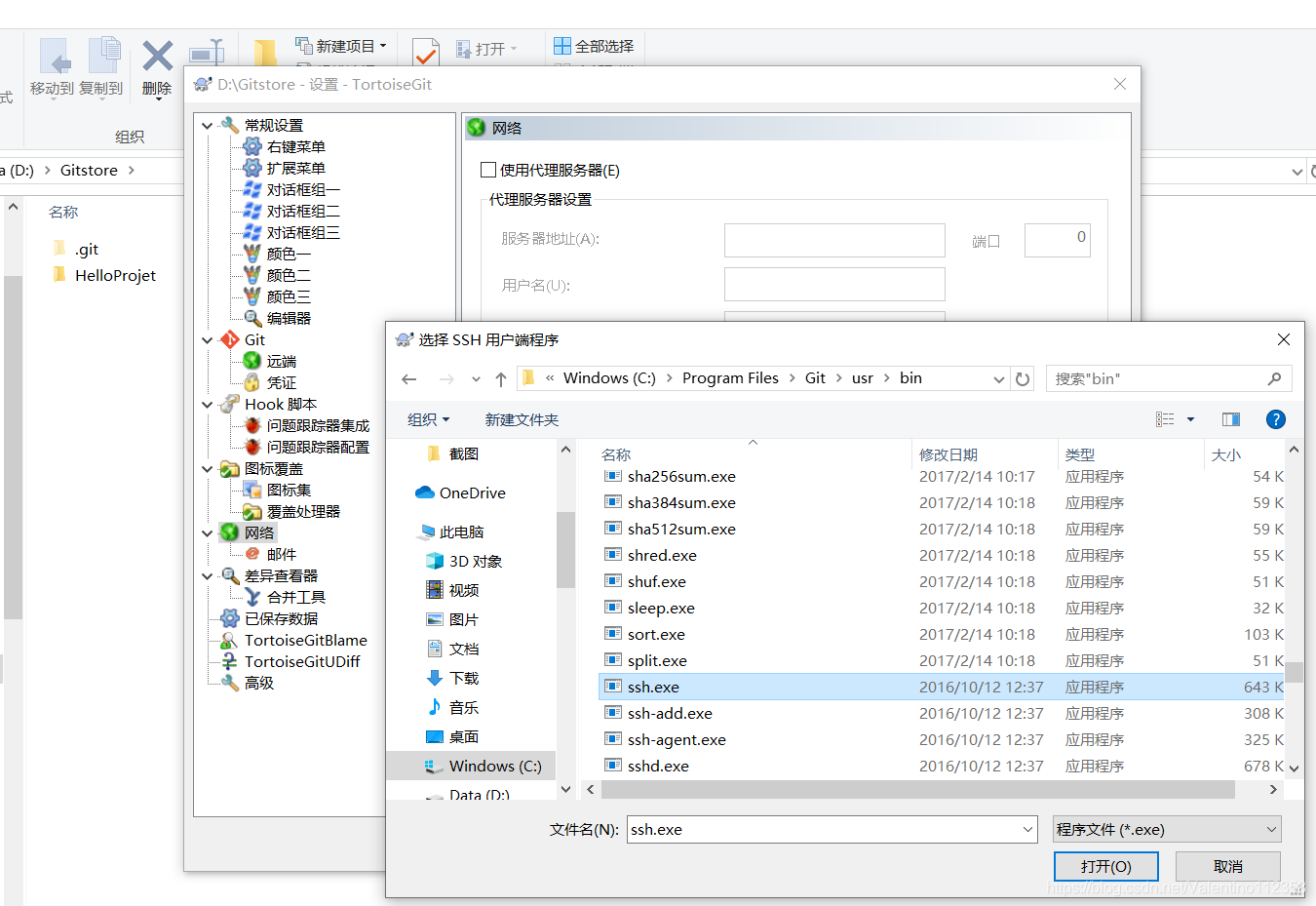1316x906 pixels.
Task: Click the 新建文件夹 toolbar item
Action: tap(522, 419)
